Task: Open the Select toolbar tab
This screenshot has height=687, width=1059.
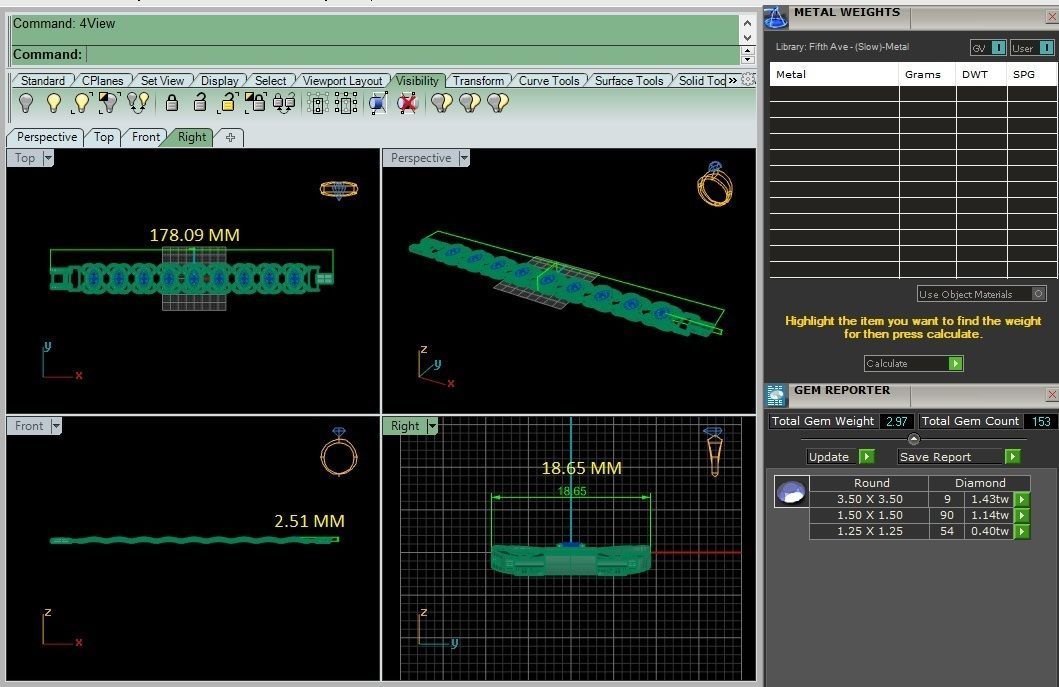Action: pyautogui.click(x=270, y=80)
